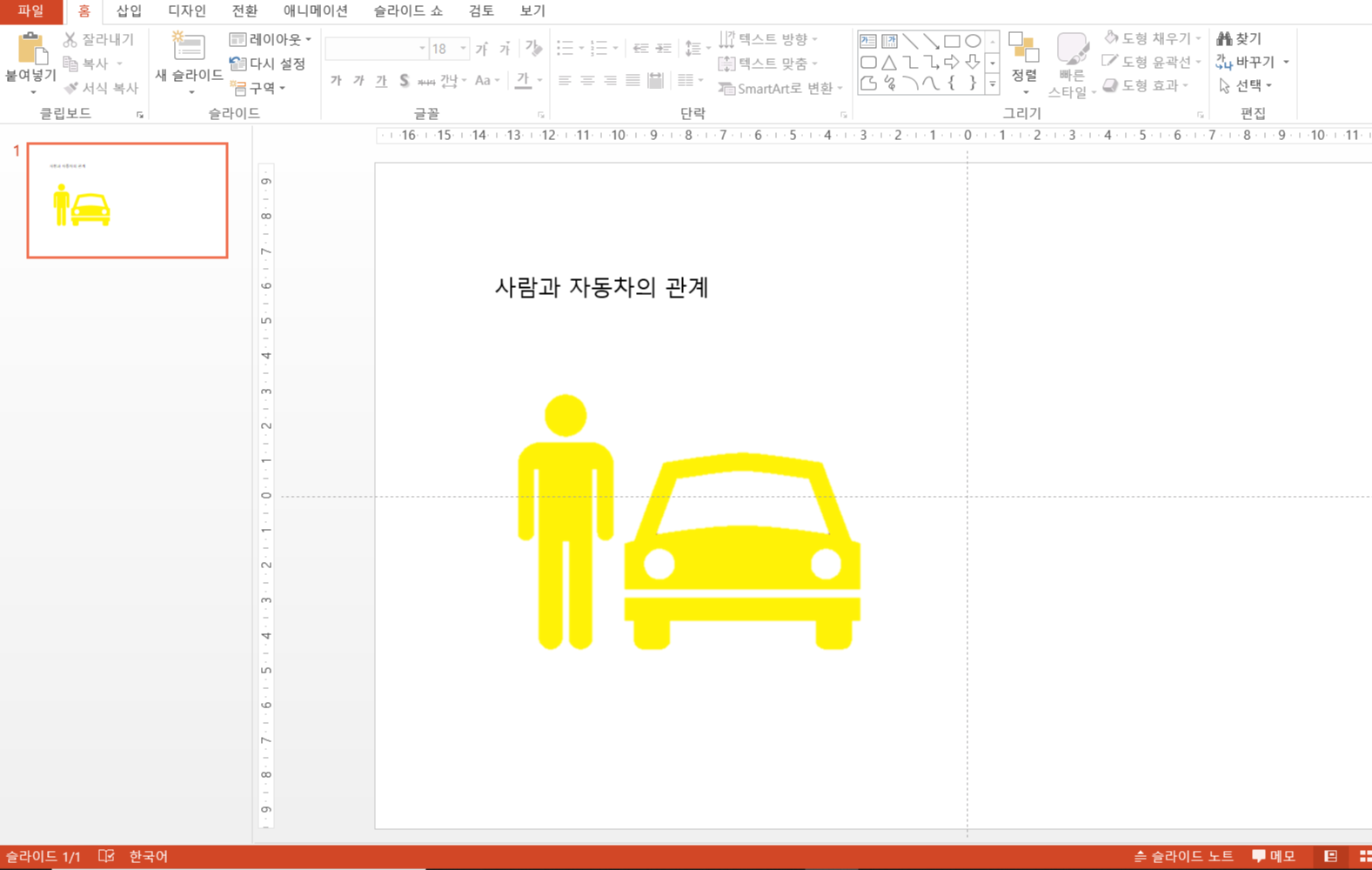Pick the triangle shape tool
Image resolution: width=1372 pixels, height=870 pixels.
click(x=889, y=63)
